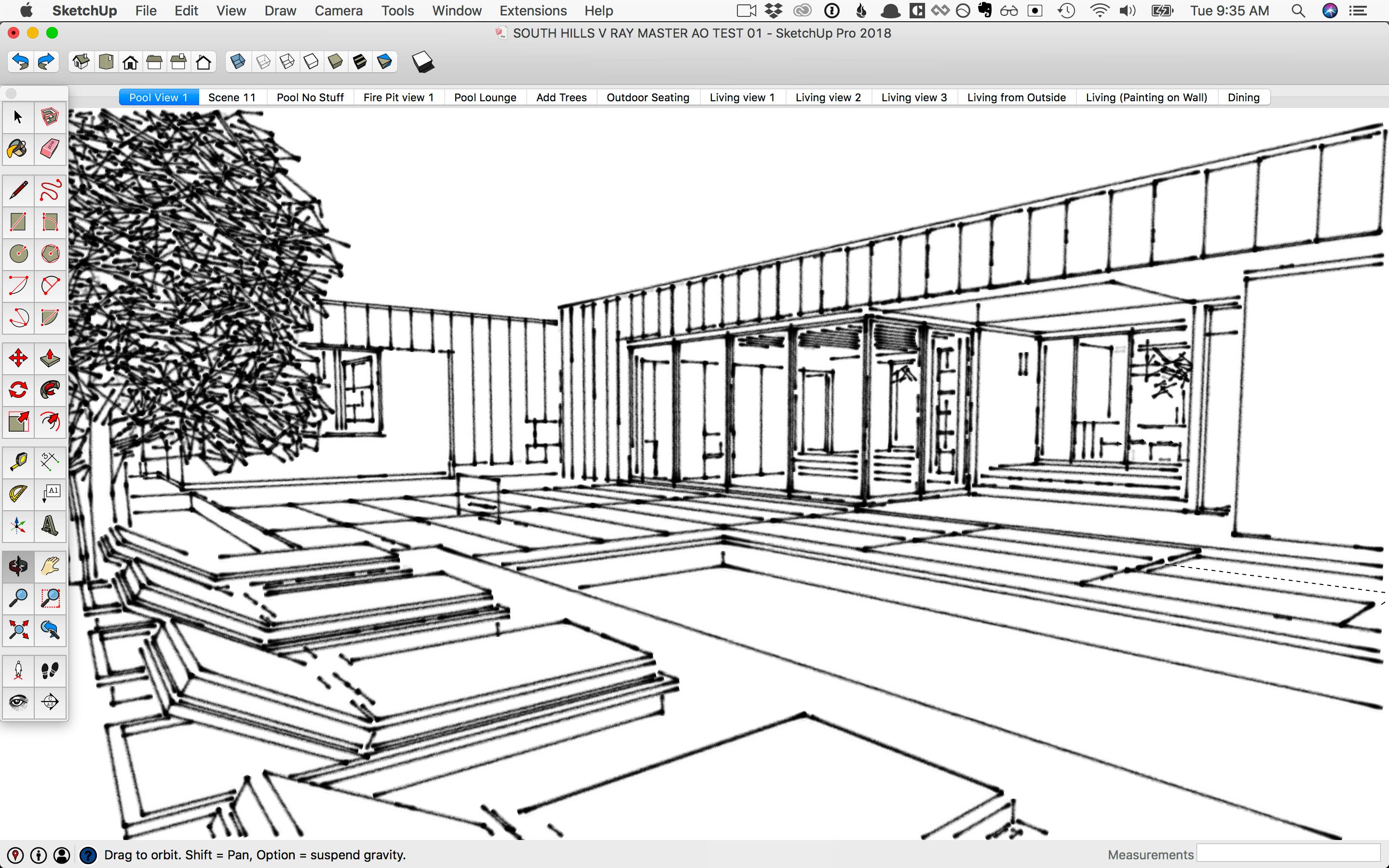Click the Add Component toolbar icon
The image size is (1389, 868).
pos(423,63)
